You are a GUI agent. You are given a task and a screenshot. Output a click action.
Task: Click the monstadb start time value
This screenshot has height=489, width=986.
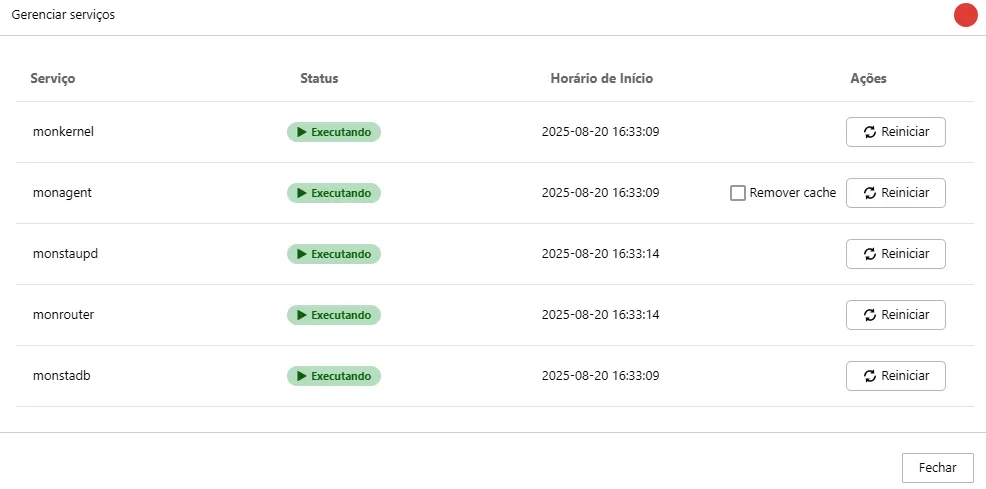[x=601, y=376]
